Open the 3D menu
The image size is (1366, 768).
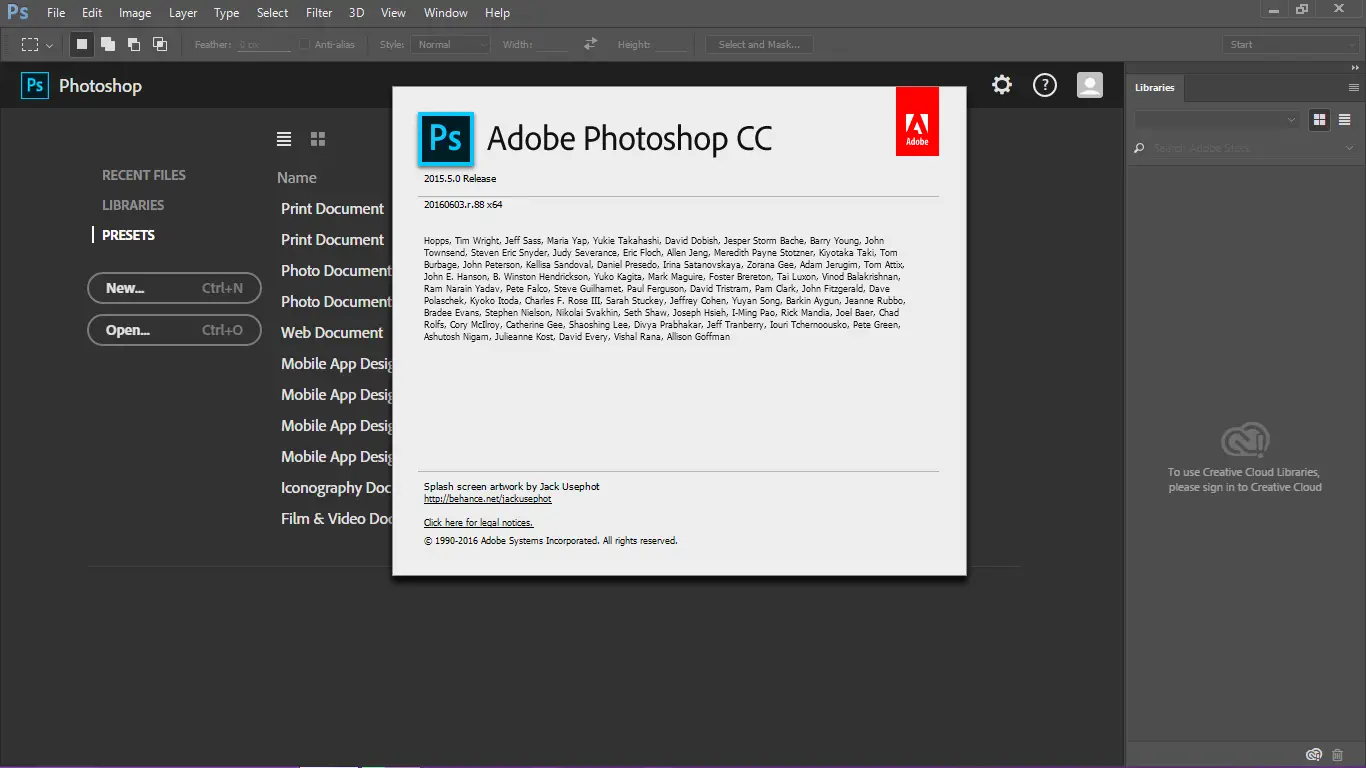click(356, 13)
